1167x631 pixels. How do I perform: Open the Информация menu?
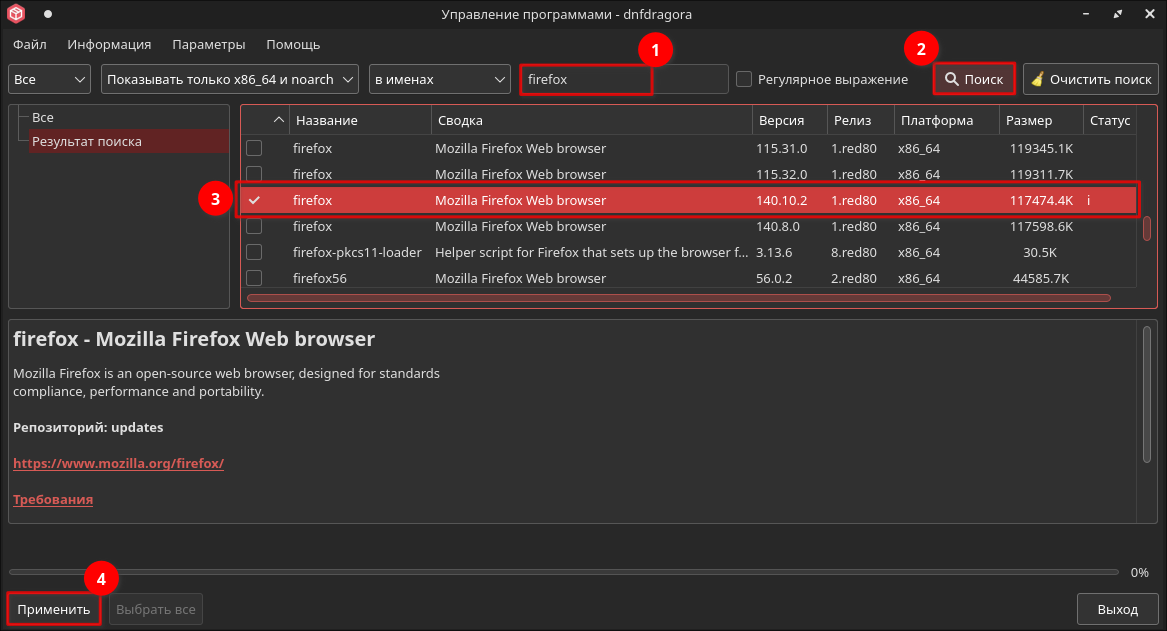pos(109,45)
